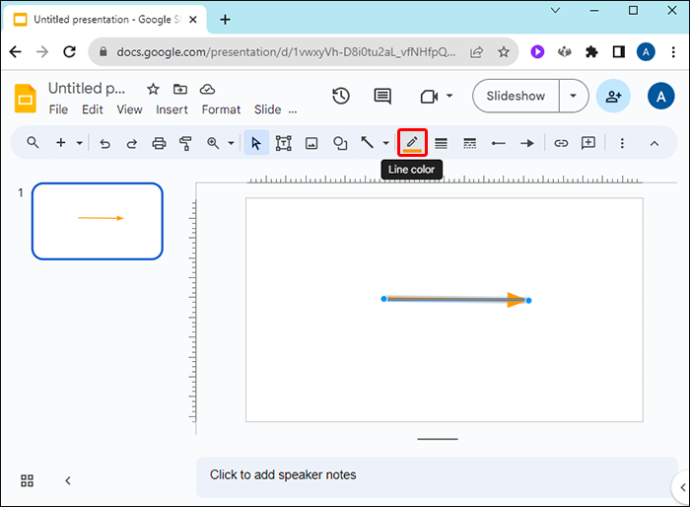This screenshot has width=690, height=507.
Task: Show the side panel chevron
Action: click(x=682, y=487)
